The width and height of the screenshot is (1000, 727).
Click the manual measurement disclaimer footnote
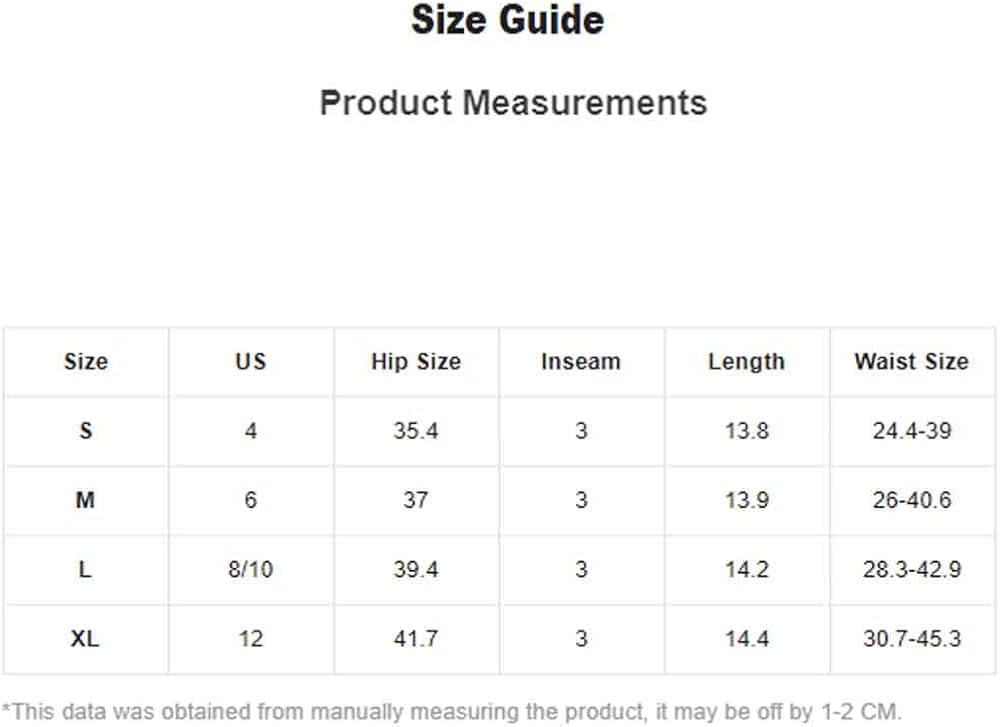point(452,712)
